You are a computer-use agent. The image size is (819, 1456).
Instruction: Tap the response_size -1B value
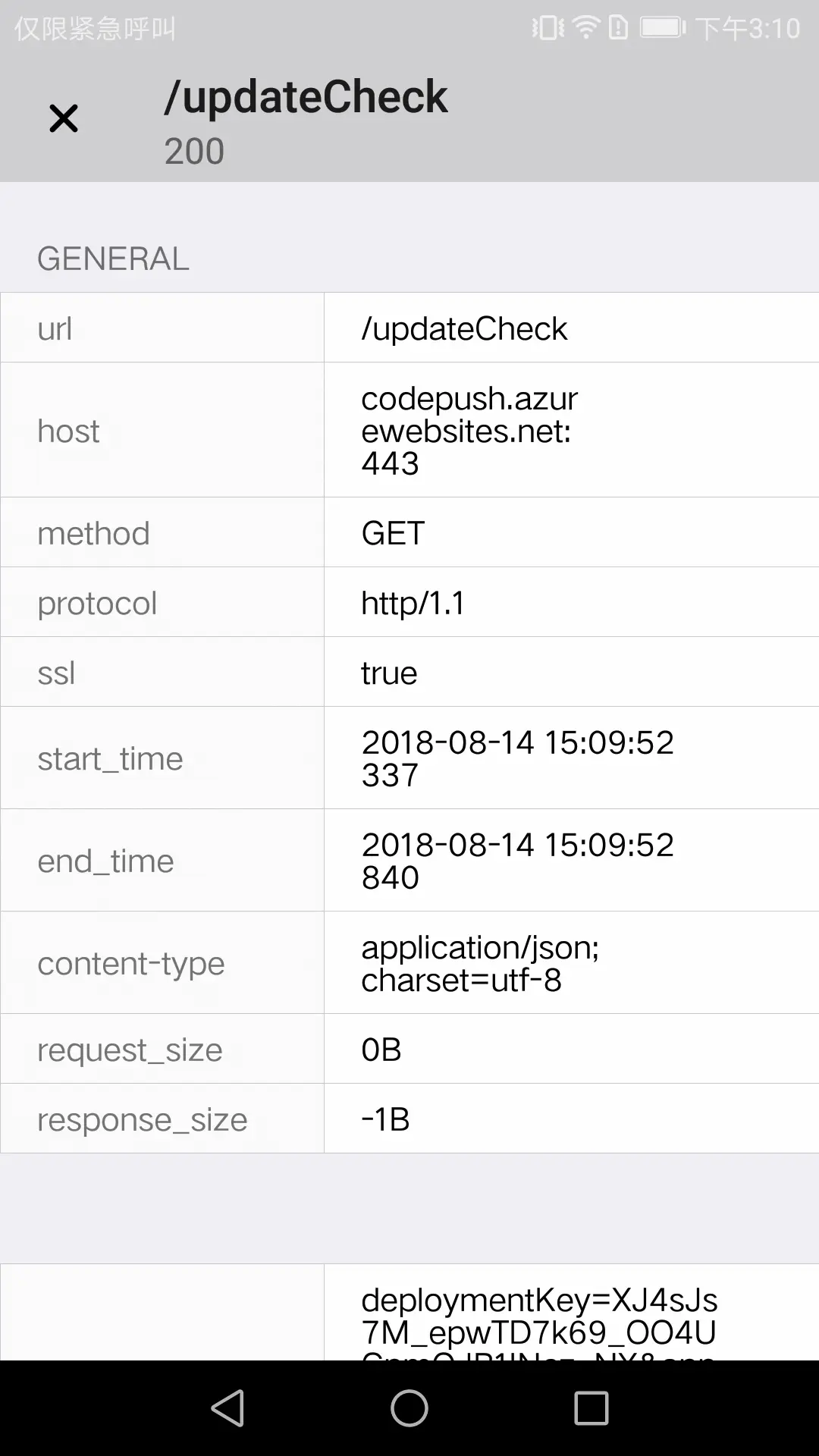(385, 1119)
